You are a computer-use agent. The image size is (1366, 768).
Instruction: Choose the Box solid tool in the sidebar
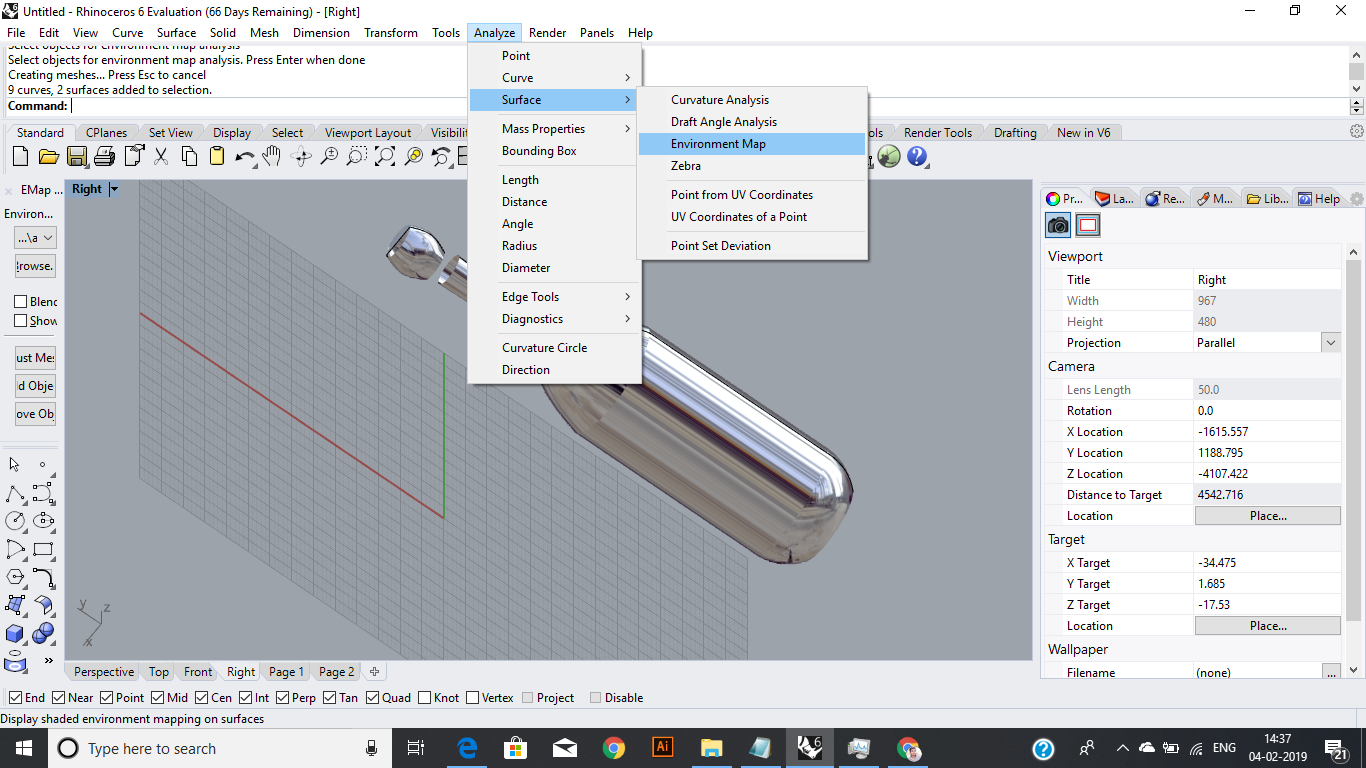[16, 633]
